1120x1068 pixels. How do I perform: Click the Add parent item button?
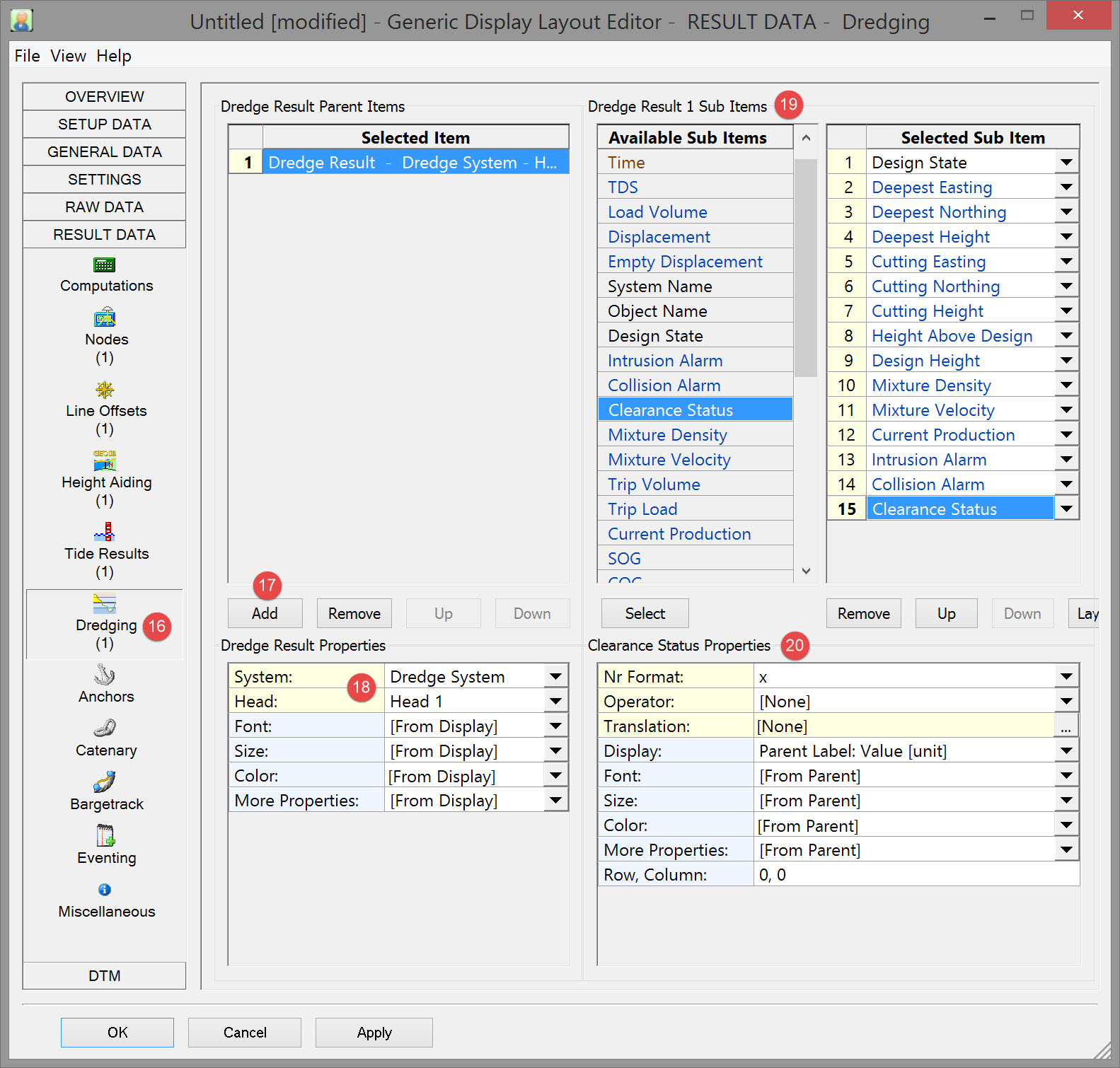(265, 613)
